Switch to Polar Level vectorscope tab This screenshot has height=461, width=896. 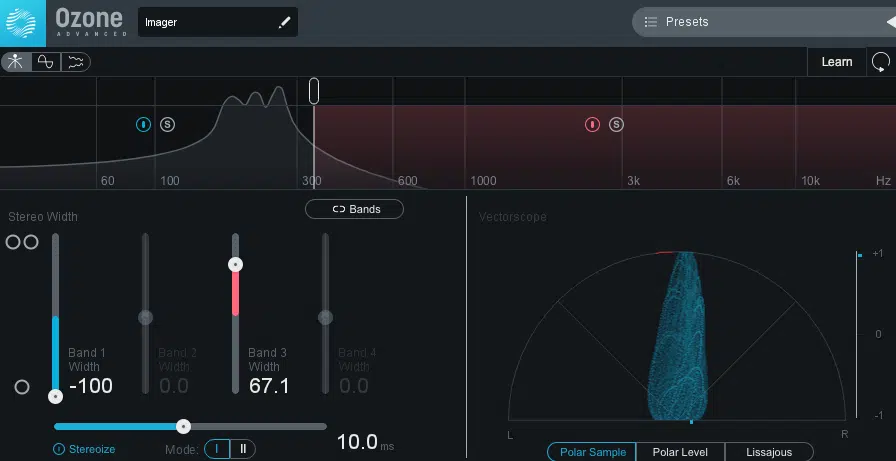[680, 452]
